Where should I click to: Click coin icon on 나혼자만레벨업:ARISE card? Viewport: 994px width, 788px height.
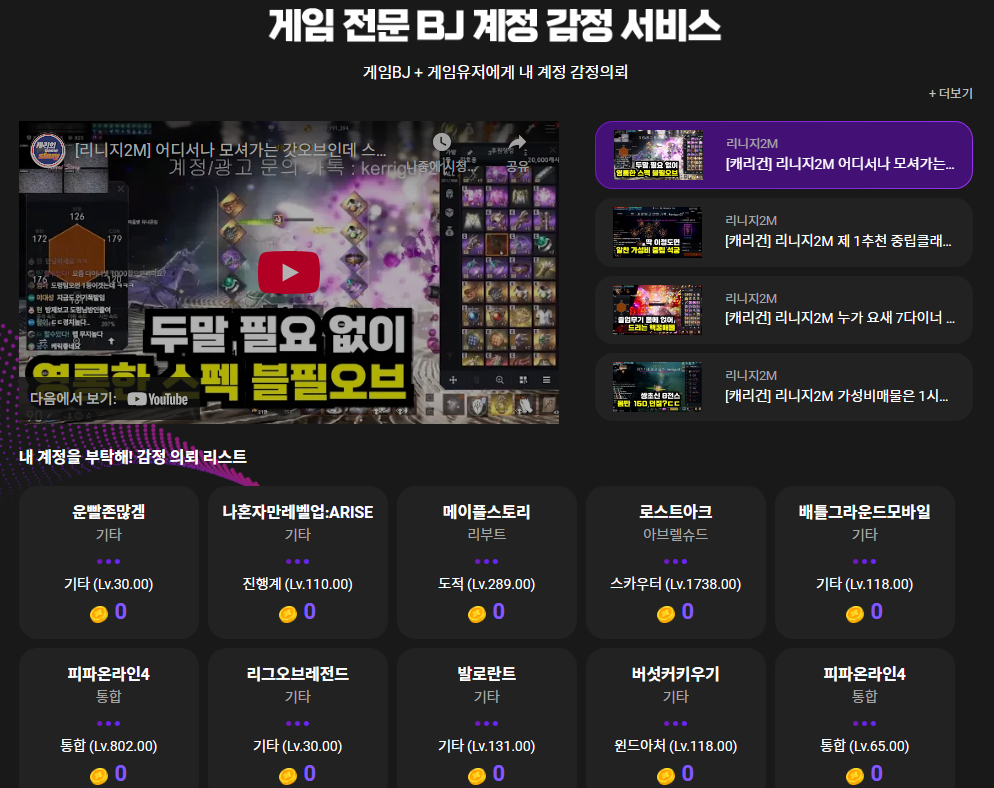[x=288, y=614]
